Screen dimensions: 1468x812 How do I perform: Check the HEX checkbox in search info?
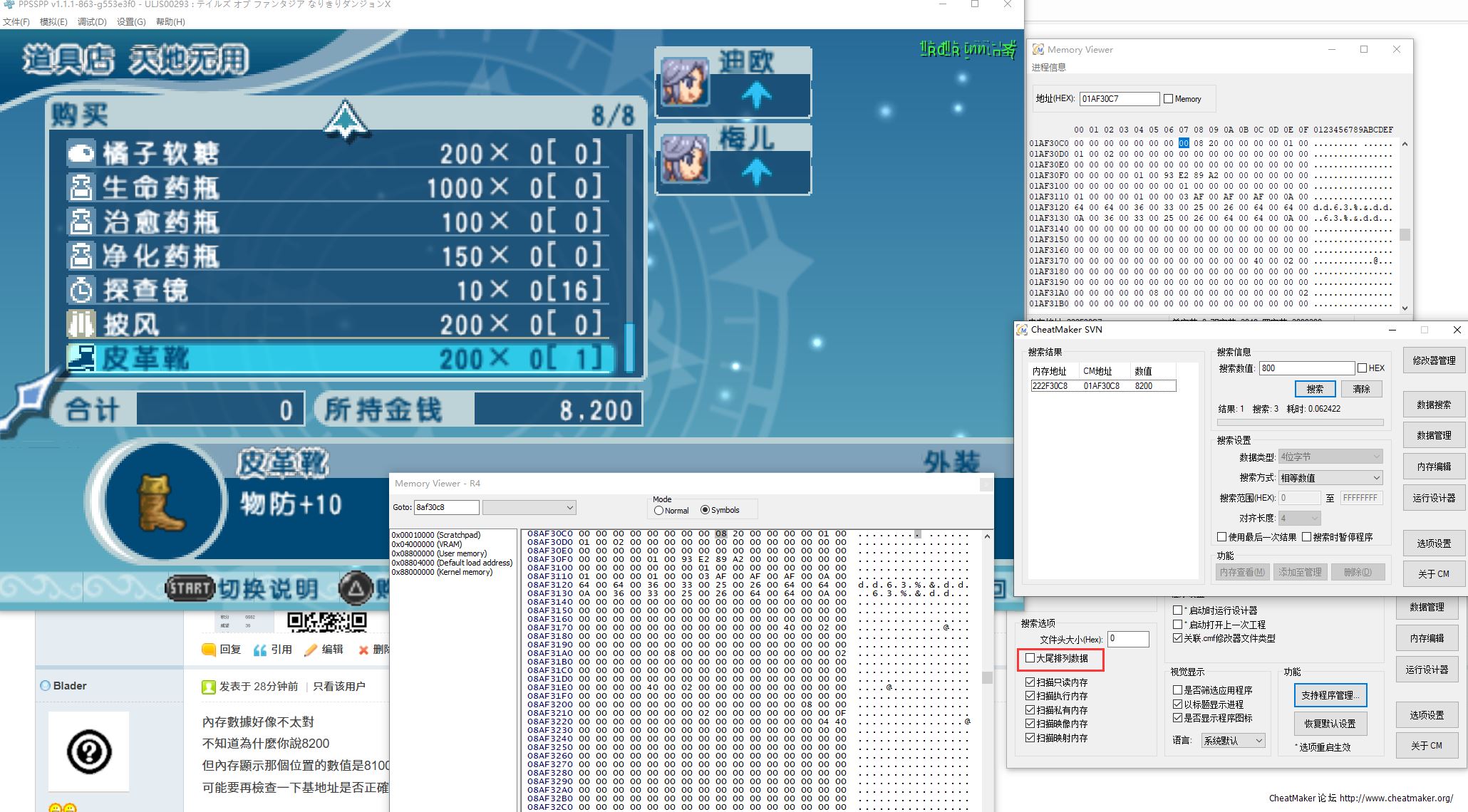[x=1363, y=368]
